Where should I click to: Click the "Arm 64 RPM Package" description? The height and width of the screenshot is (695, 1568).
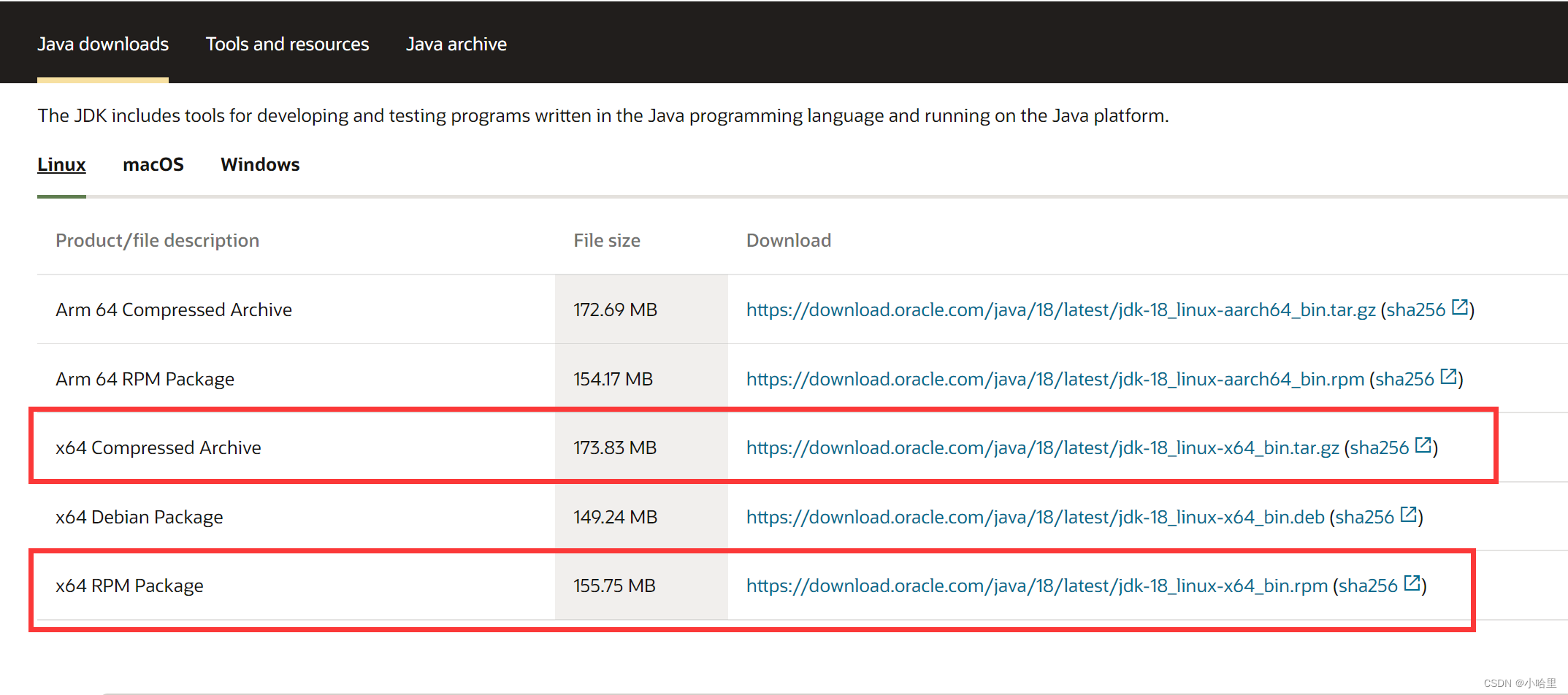[145, 379]
